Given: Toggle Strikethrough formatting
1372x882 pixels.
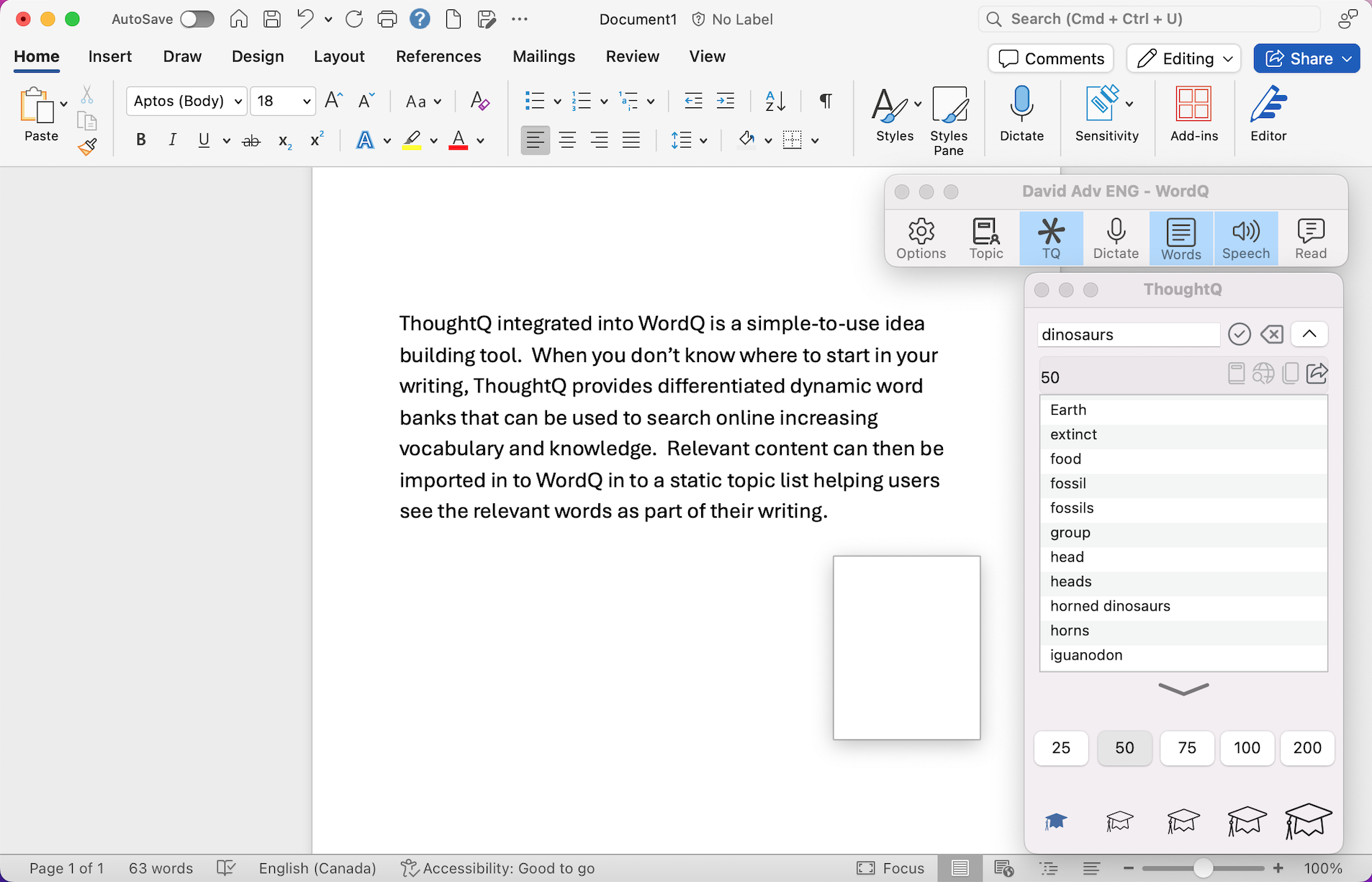Looking at the screenshot, I should [251, 140].
